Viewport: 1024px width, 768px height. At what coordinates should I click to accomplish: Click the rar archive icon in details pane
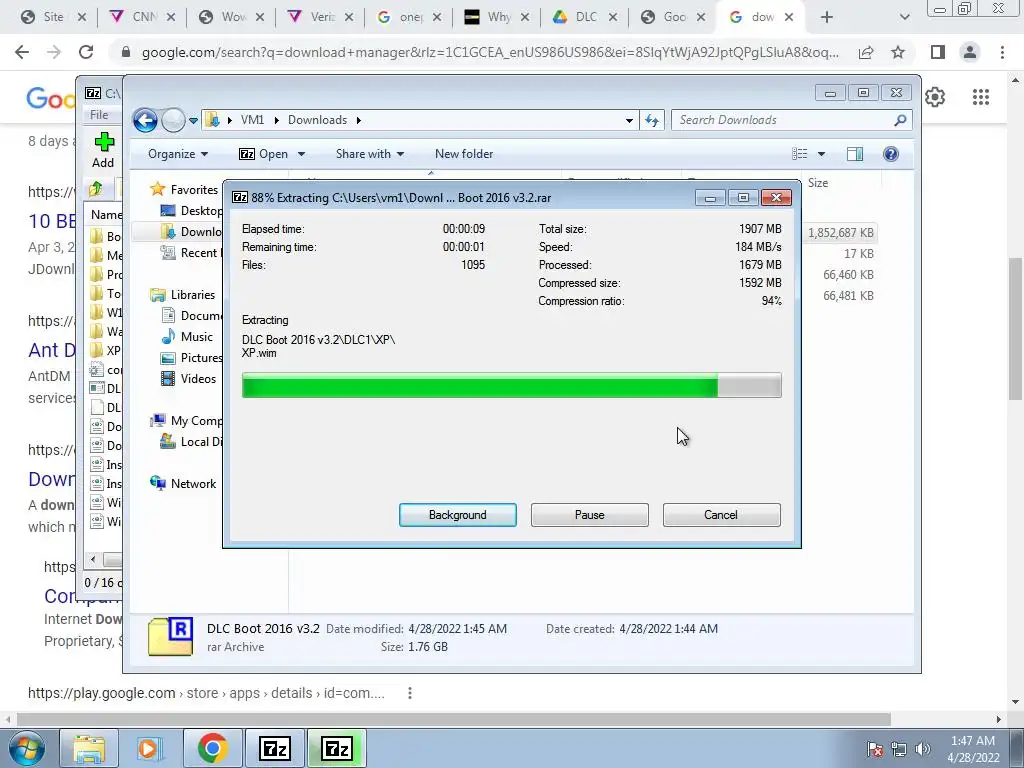(x=170, y=636)
